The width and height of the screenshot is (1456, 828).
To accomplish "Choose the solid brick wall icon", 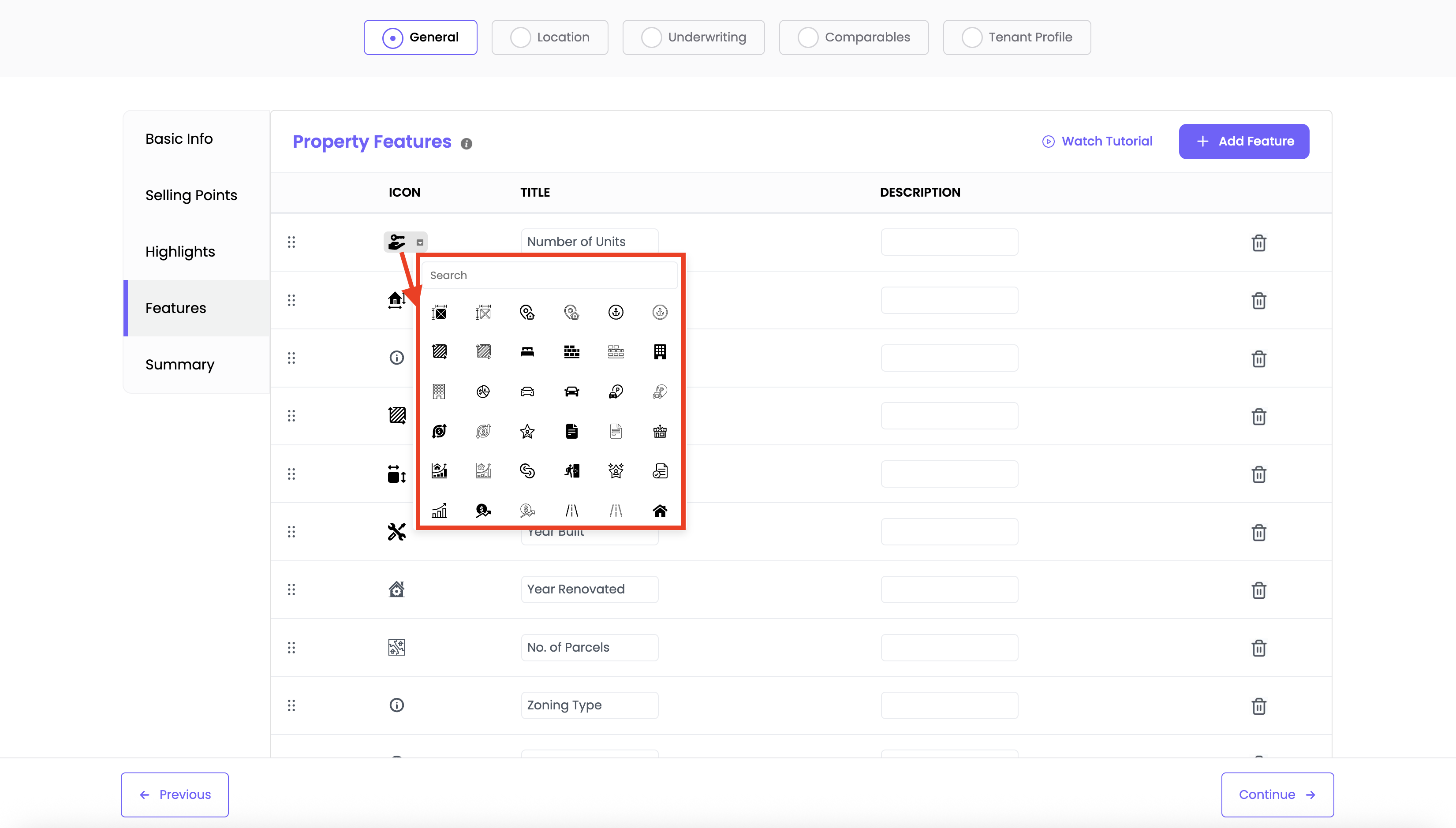I will pos(571,351).
